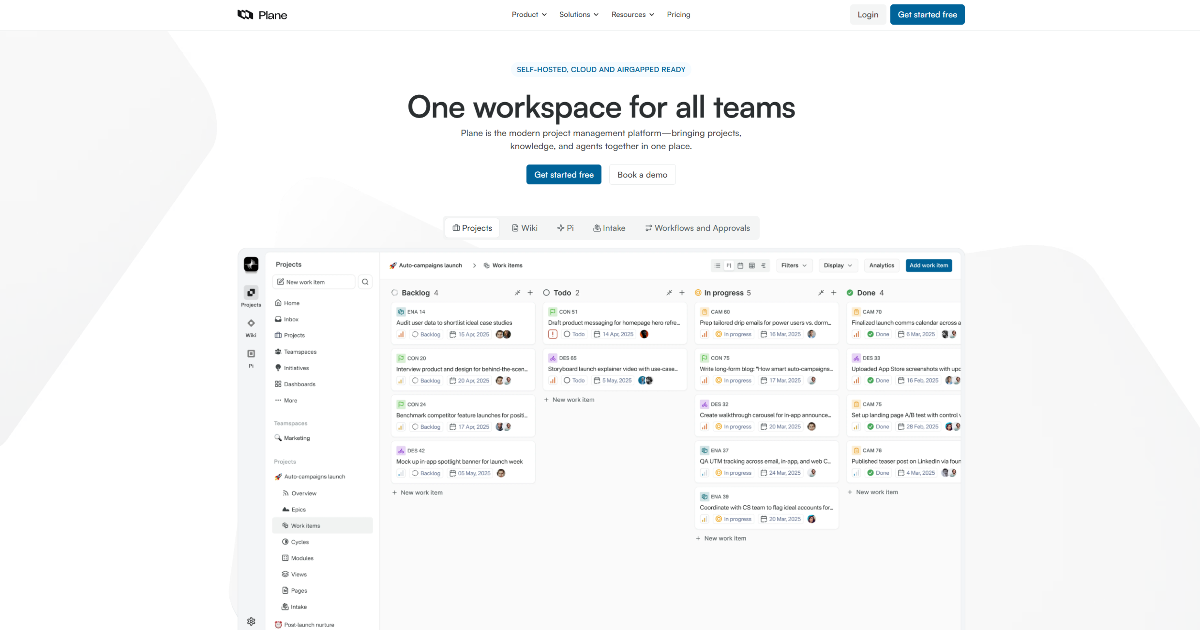Image resolution: width=1200 pixels, height=630 pixels.
Task: Expand the Solutions dropdown in the navbar
Action: 579,14
